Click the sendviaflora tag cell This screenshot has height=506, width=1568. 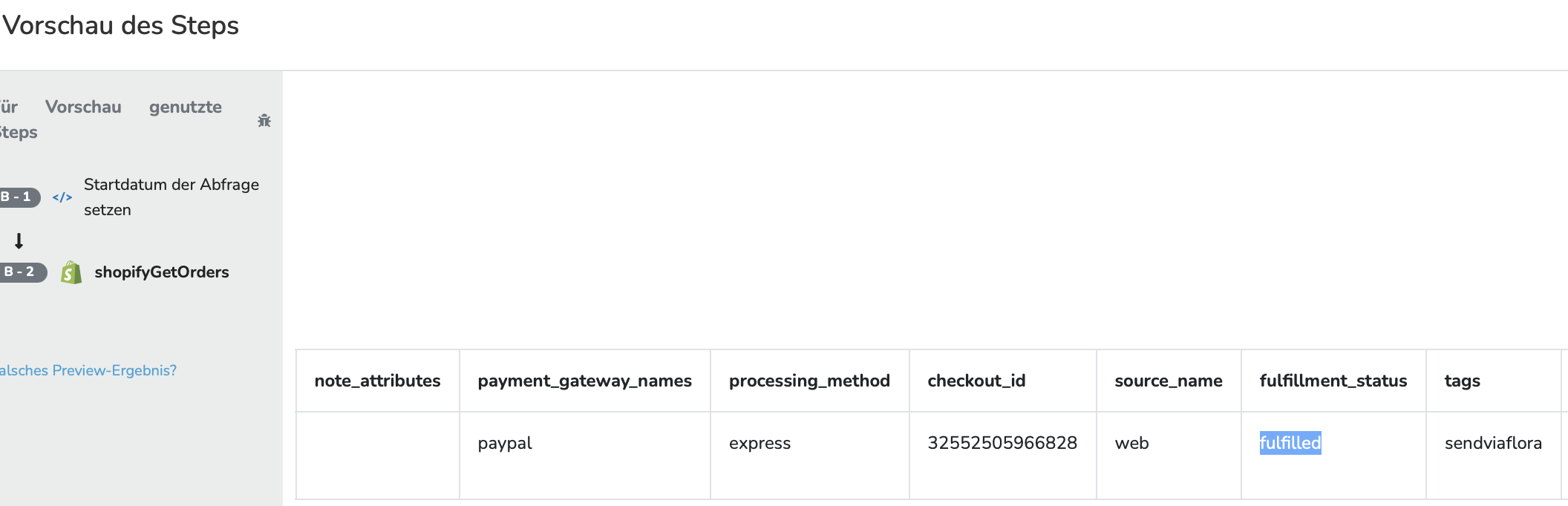pyautogui.click(x=1493, y=443)
